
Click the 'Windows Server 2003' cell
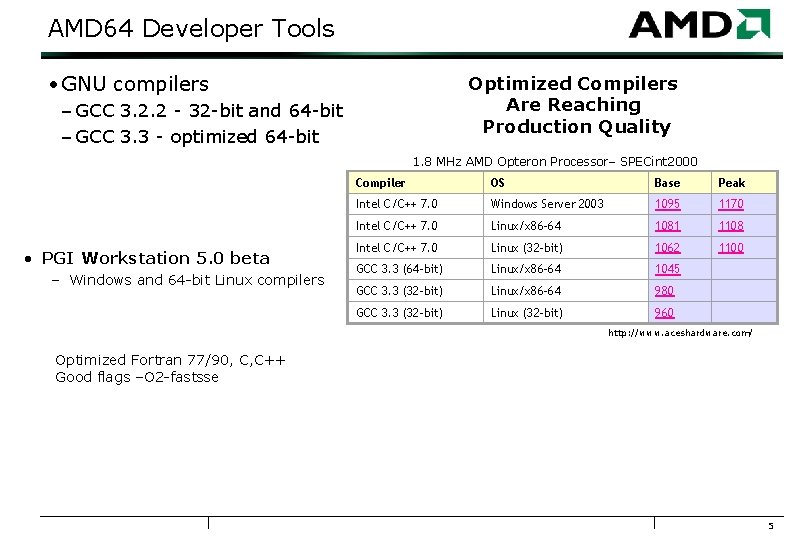point(547,204)
